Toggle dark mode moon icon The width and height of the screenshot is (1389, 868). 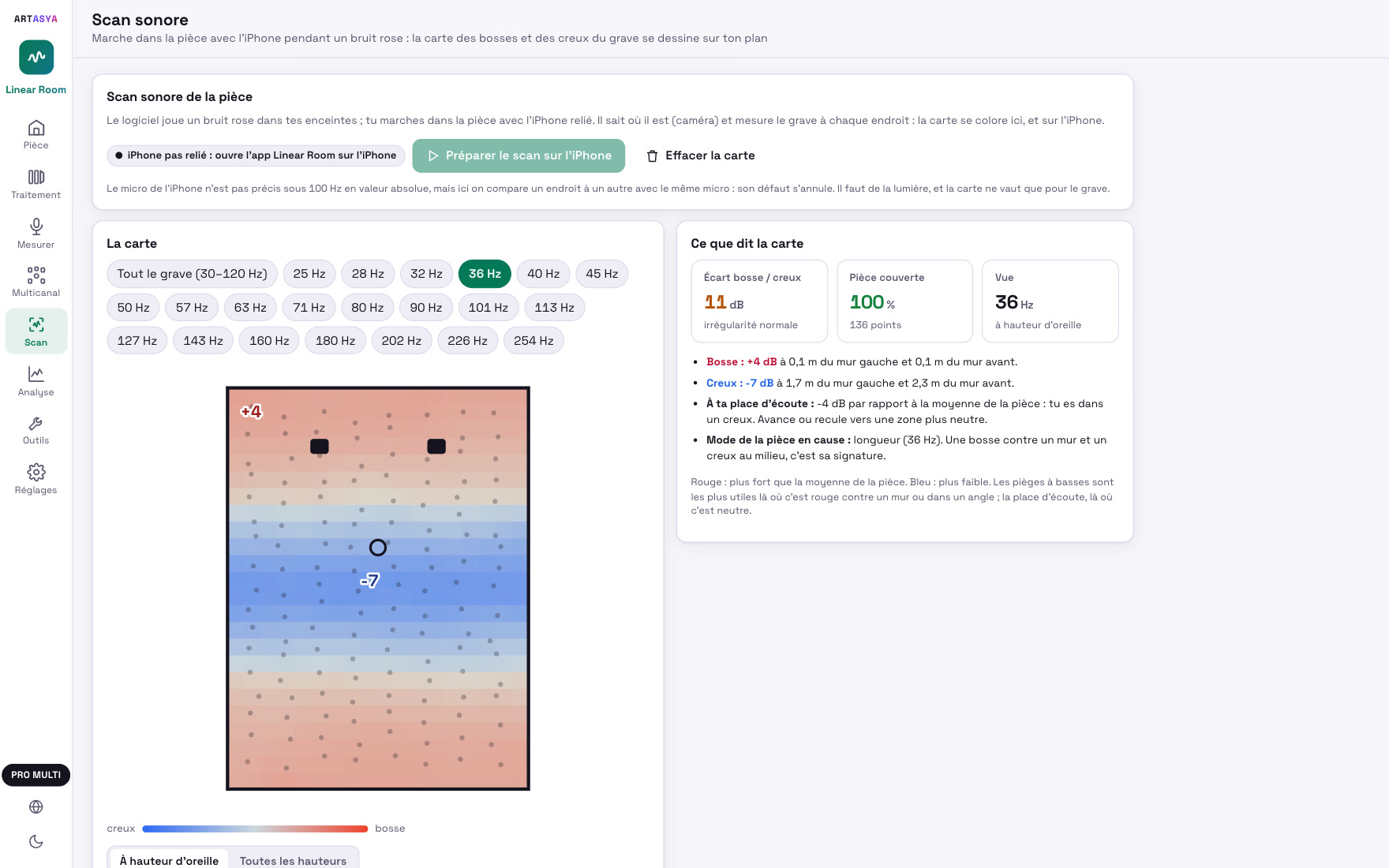[36, 841]
